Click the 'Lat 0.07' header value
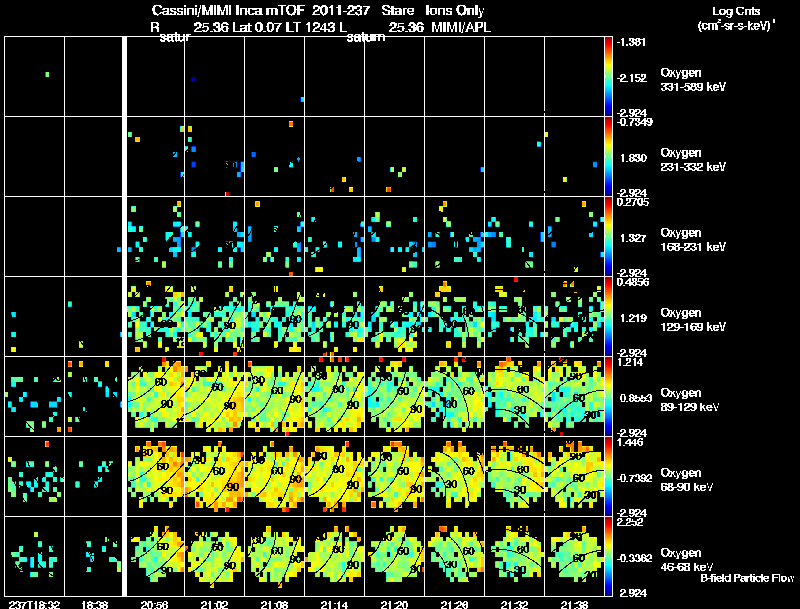 tap(258, 27)
